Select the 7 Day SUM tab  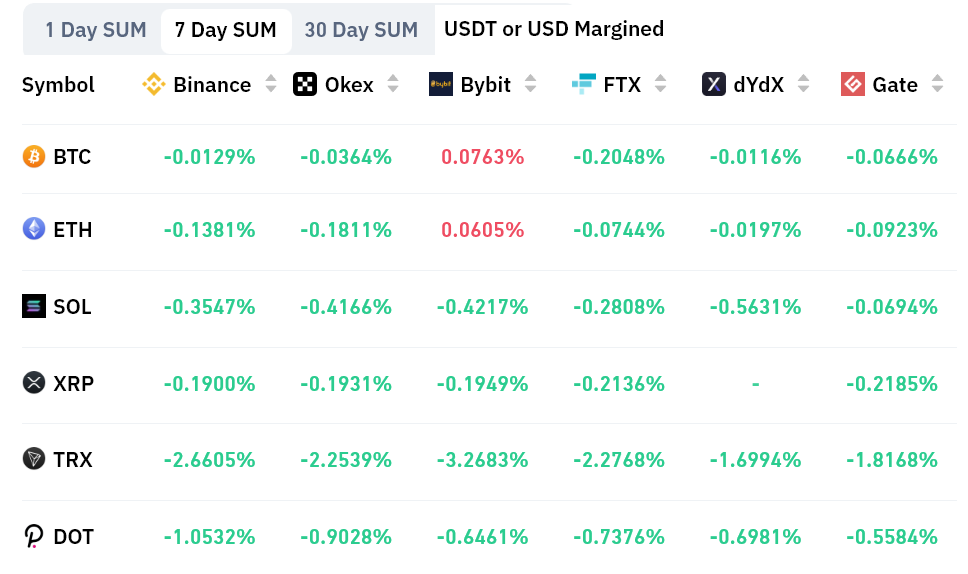point(225,30)
